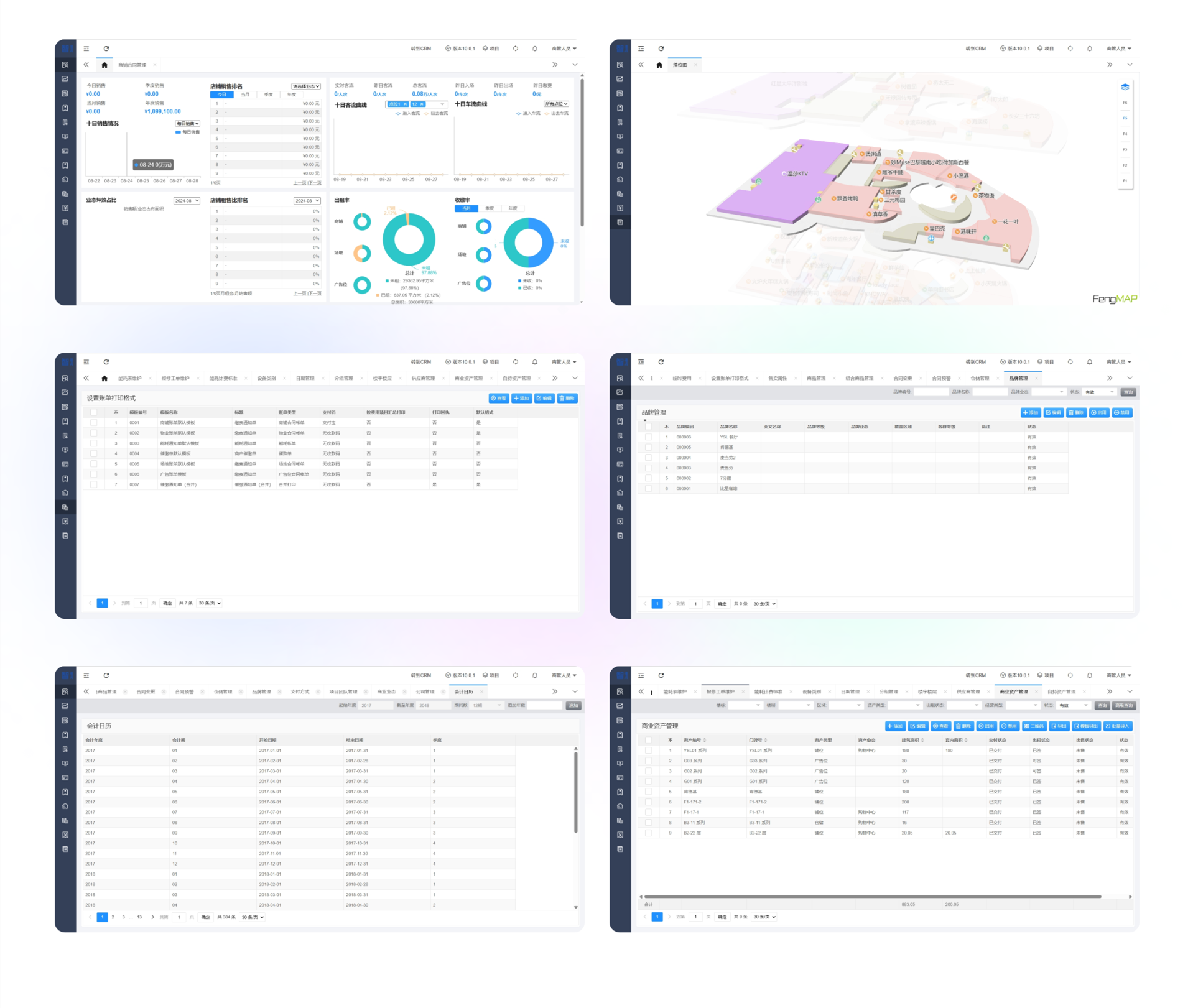Open the 2024-08 dropdown in 业态坪效占比
The width and height of the screenshot is (1193, 1008).
click(x=187, y=201)
